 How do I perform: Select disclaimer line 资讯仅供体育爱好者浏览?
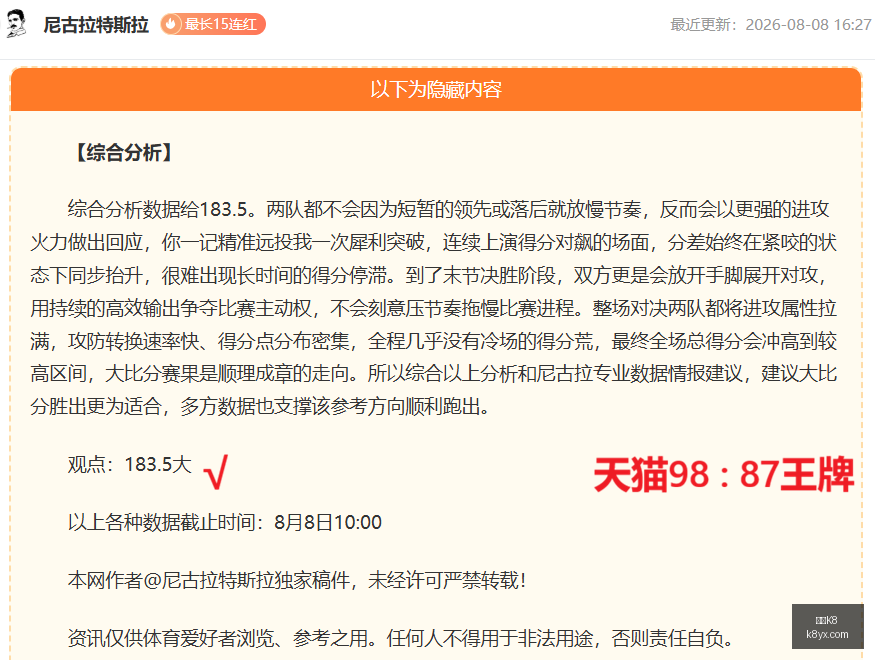pos(401,638)
